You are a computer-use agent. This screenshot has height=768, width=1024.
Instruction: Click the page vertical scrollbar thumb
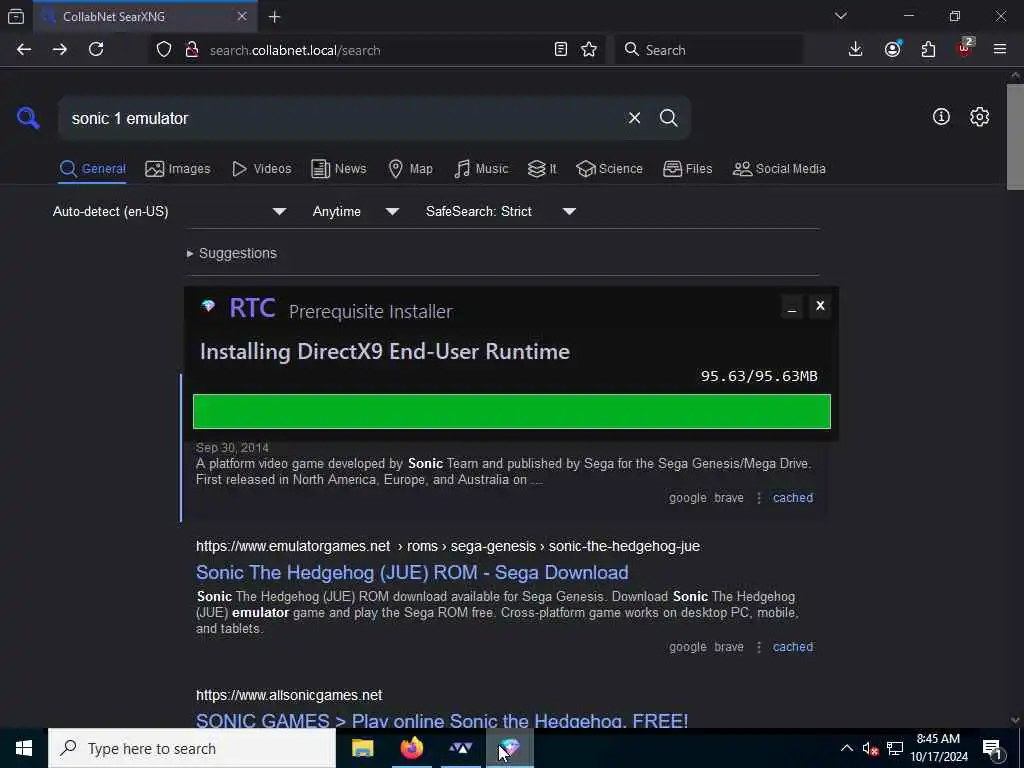1015,136
